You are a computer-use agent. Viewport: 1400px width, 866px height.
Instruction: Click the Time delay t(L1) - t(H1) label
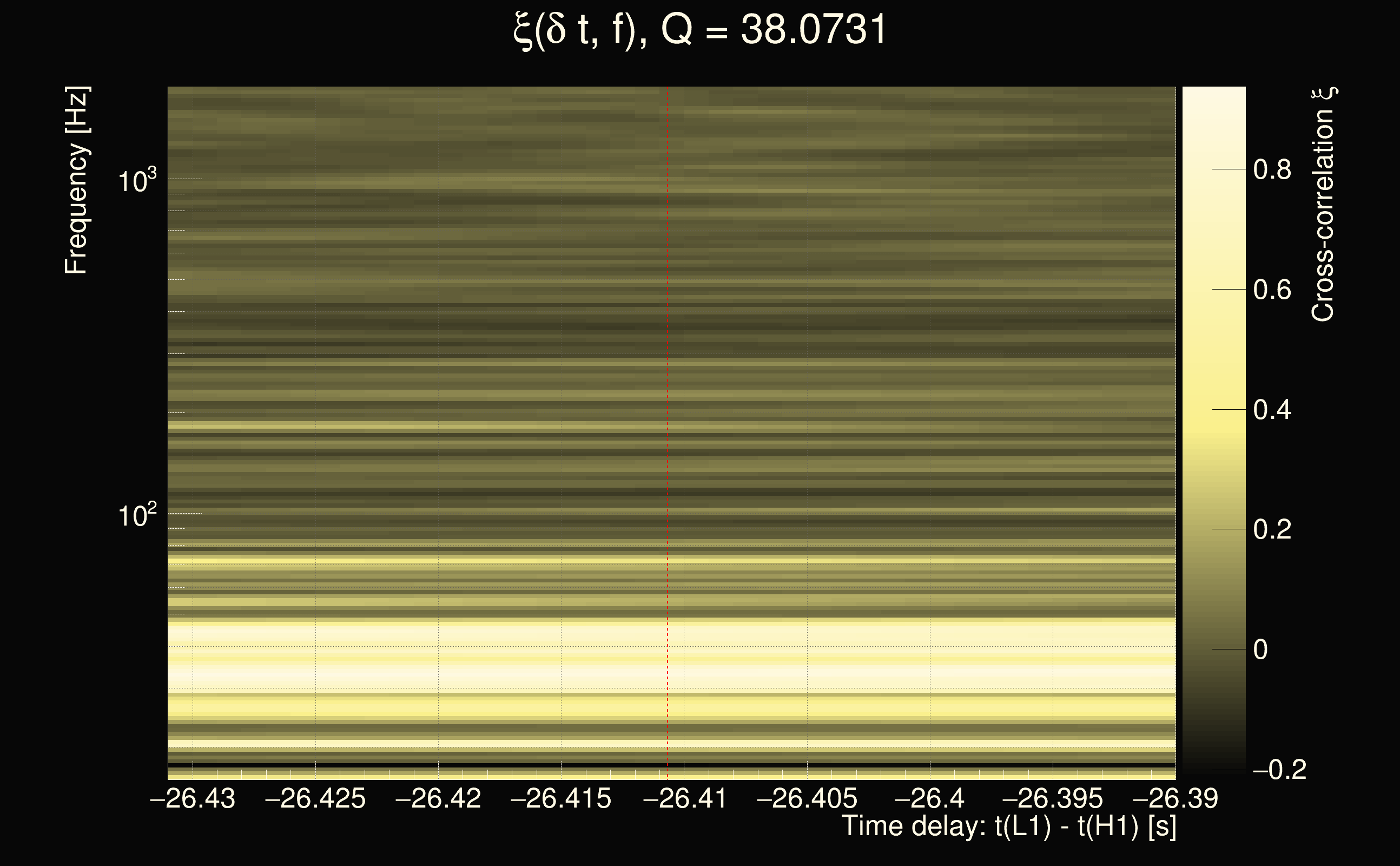click(x=1008, y=826)
